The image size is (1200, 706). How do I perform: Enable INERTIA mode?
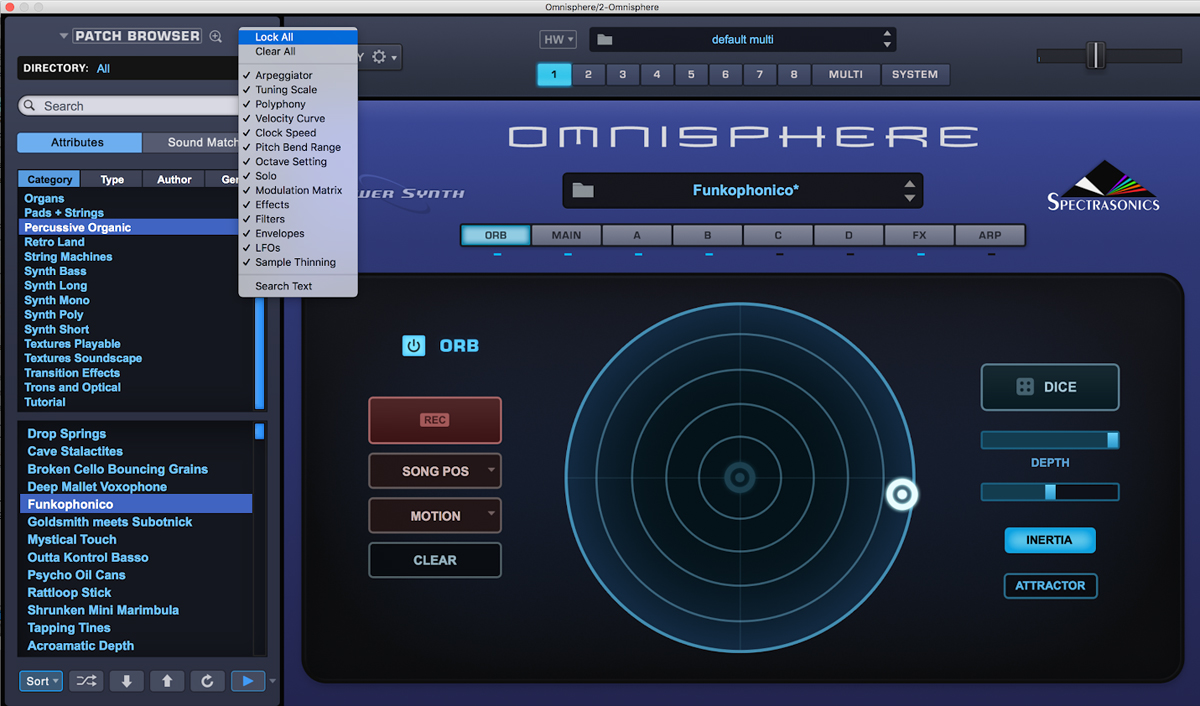[x=1049, y=540]
